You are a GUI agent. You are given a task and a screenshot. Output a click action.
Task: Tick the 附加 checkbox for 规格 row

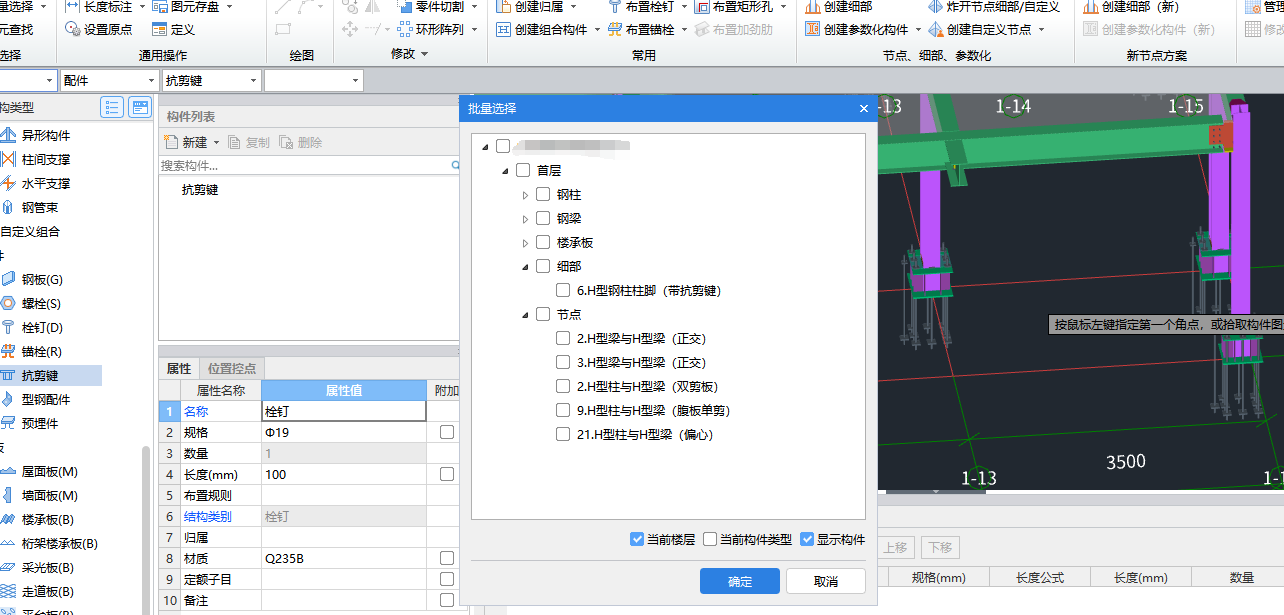point(447,432)
